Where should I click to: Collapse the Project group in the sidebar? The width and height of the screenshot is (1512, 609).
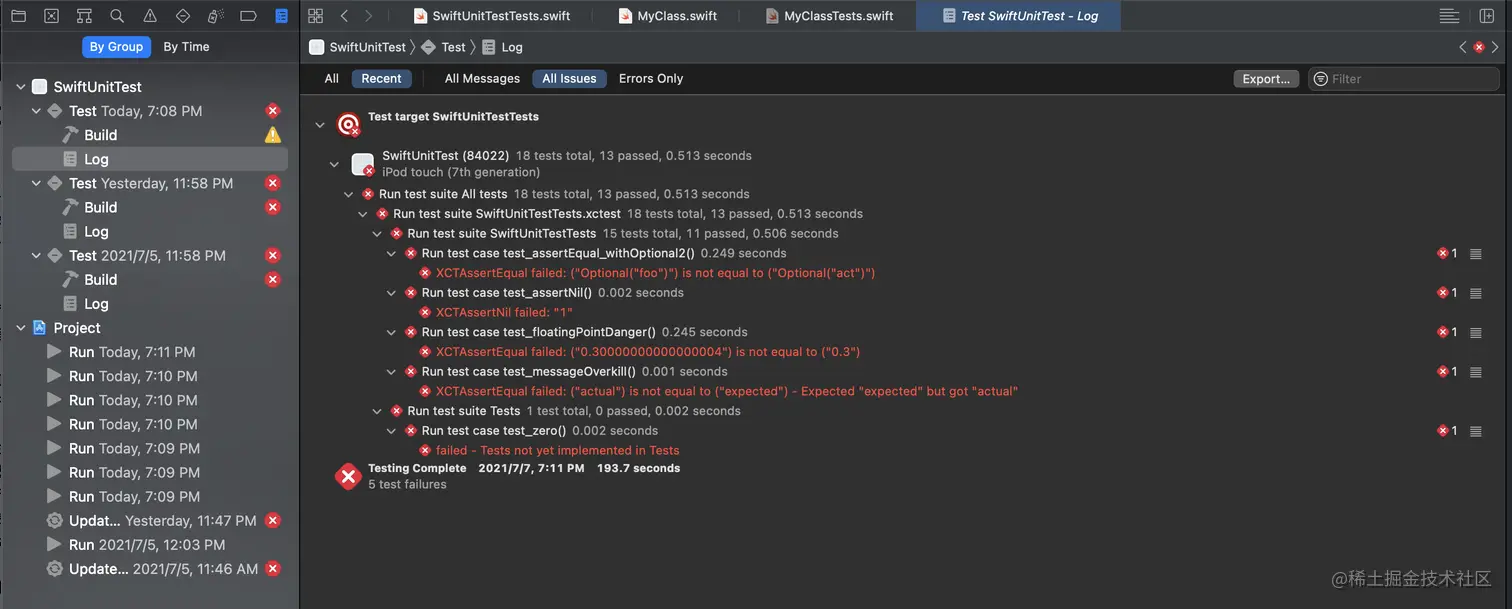21,328
